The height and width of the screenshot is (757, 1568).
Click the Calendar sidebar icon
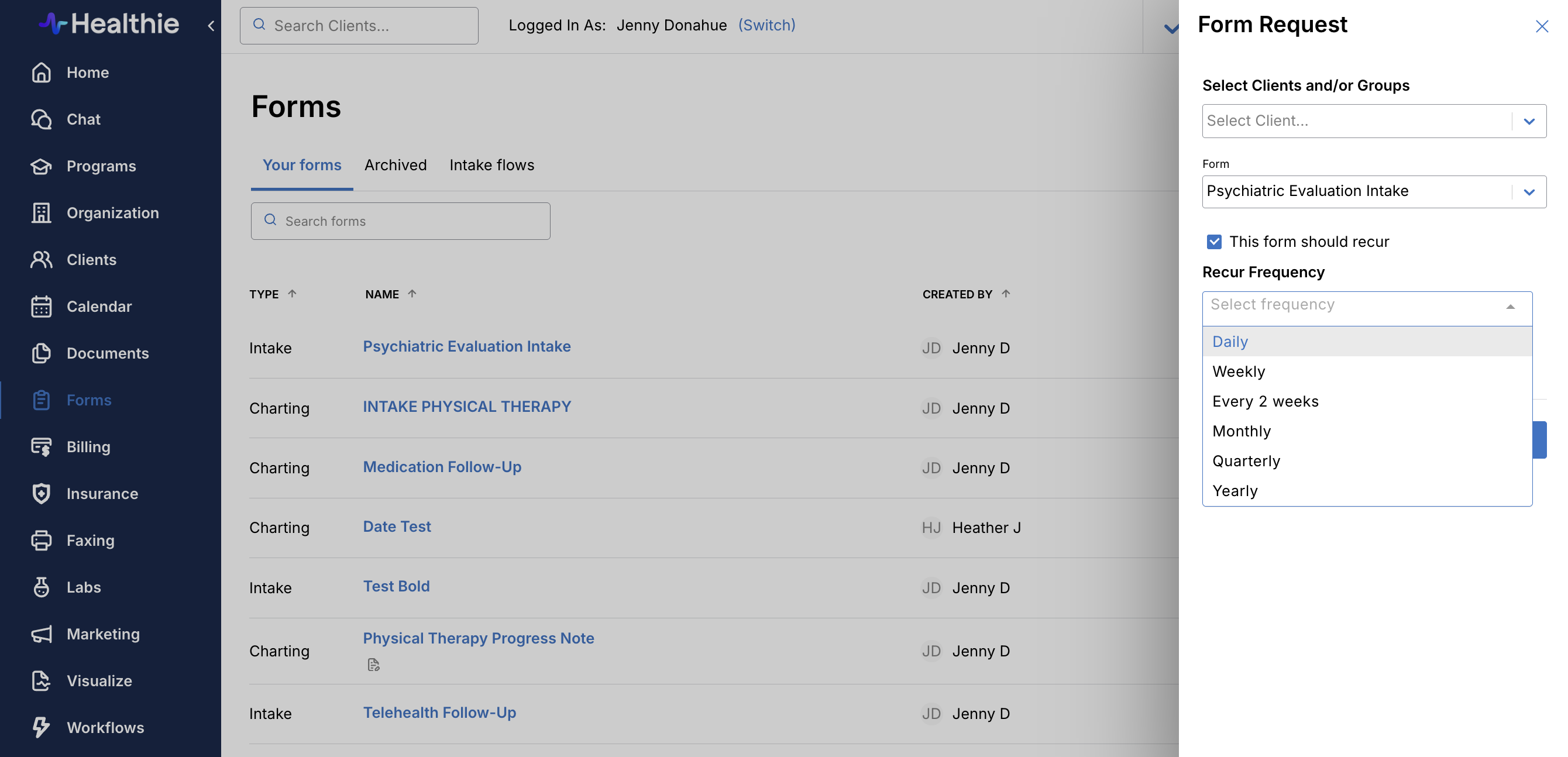[x=41, y=306]
